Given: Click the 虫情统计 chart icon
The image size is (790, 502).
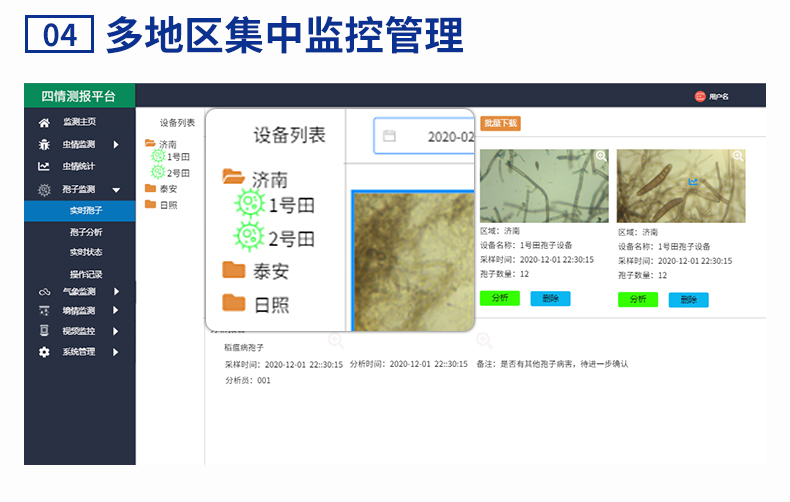Looking at the screenshot, I should coord(44,167).
